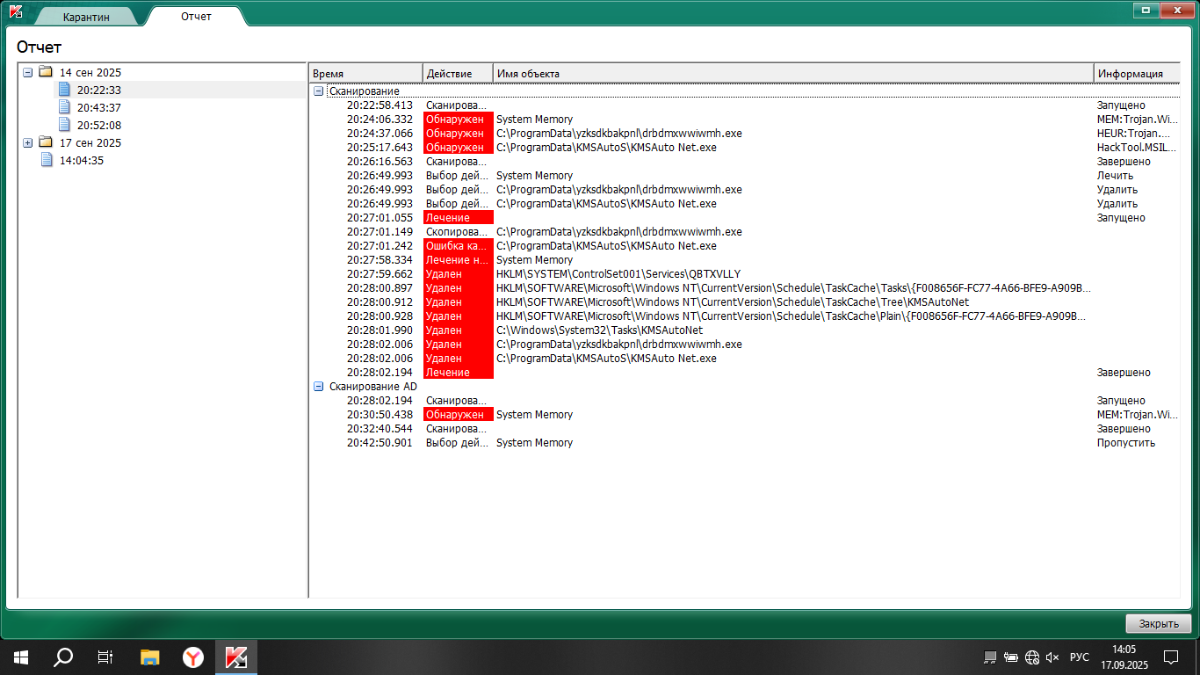The height and width of the screenshot is (675, 1200).
Task: Sort by the Время column header
Action: tap(365, 73)
